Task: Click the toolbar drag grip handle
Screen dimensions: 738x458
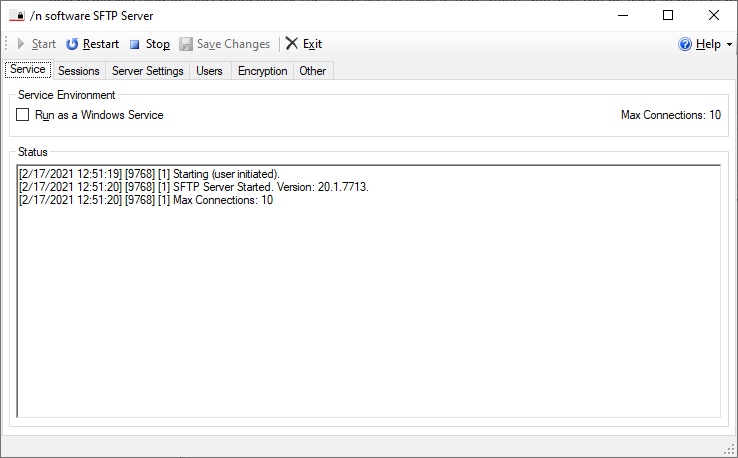Action: tap(7, 44)
